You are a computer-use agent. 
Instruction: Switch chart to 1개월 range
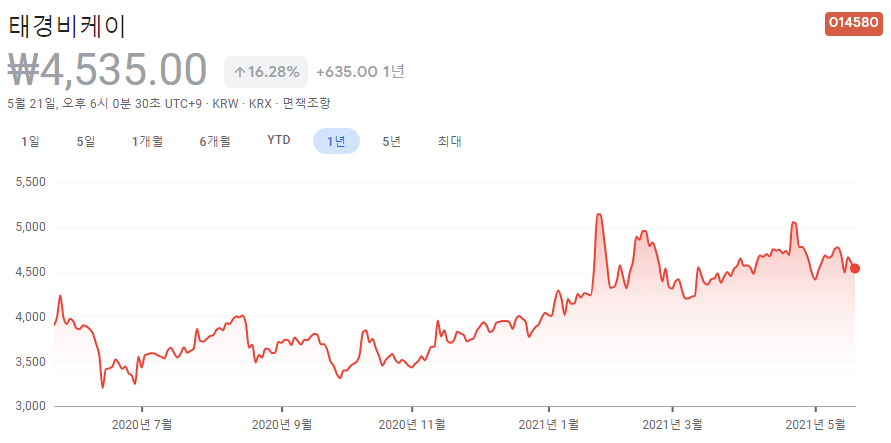pyautogui.click(x=147, y=141)
